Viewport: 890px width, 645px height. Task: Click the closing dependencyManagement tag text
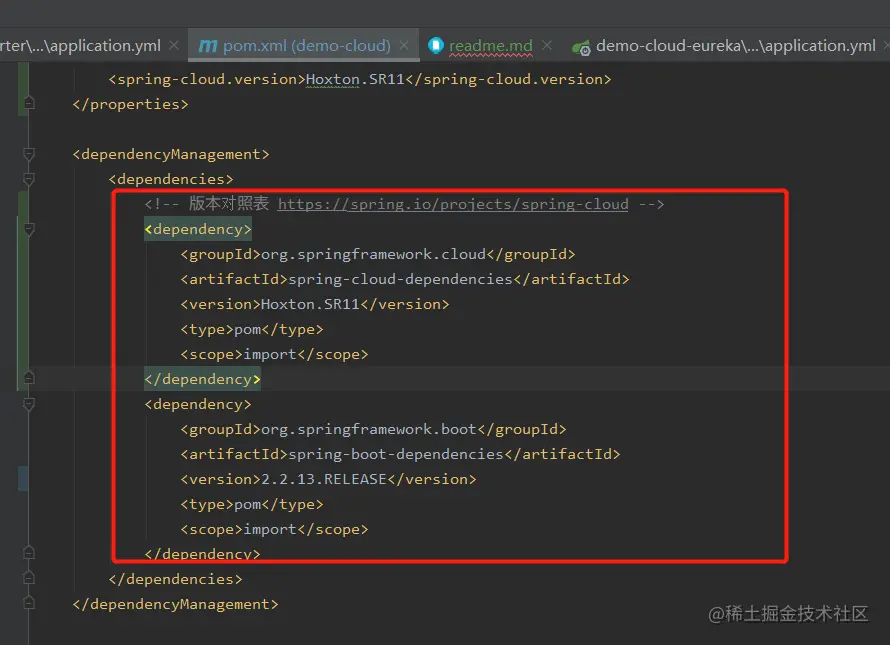pos(175,604)
